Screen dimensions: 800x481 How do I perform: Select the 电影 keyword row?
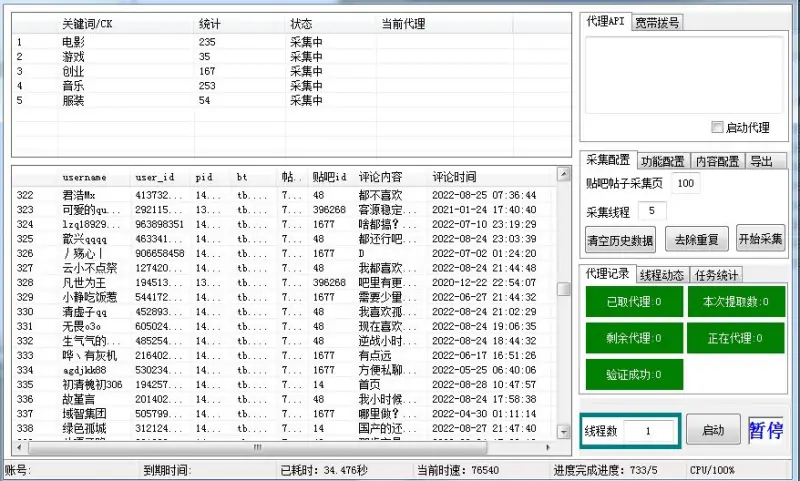point(75,42)
